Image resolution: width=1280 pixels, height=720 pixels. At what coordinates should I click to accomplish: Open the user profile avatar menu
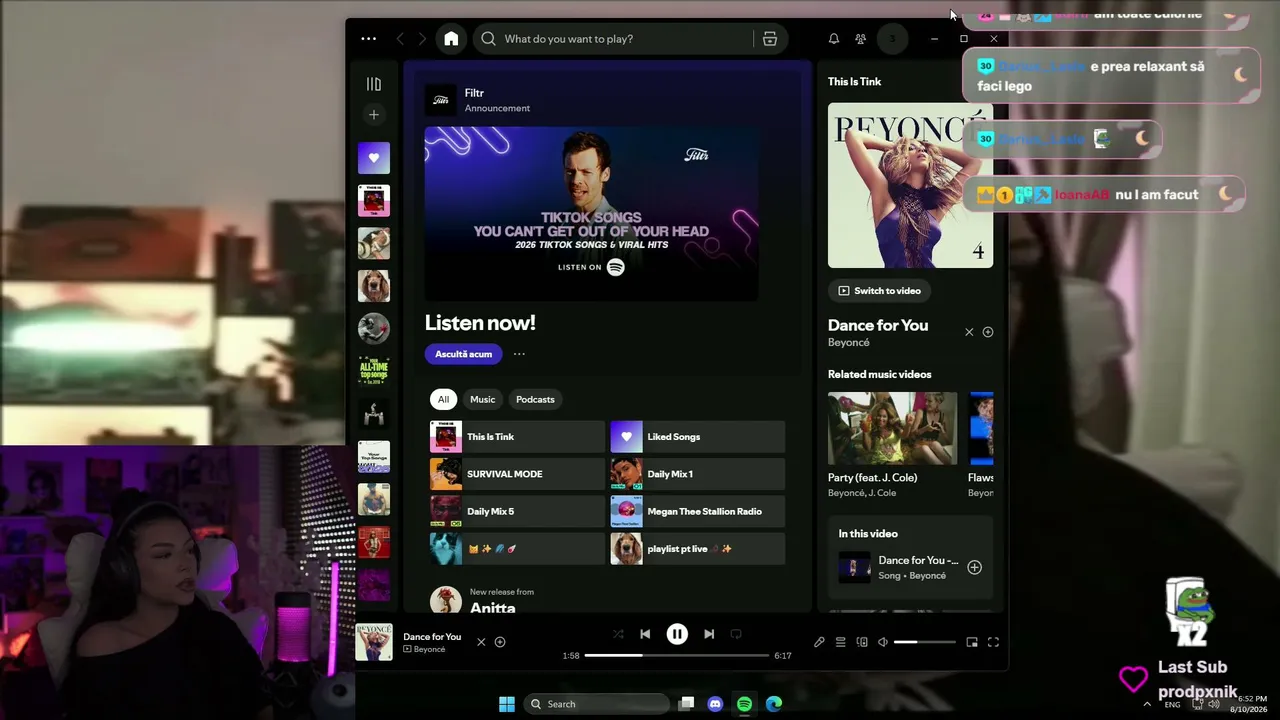892,39
